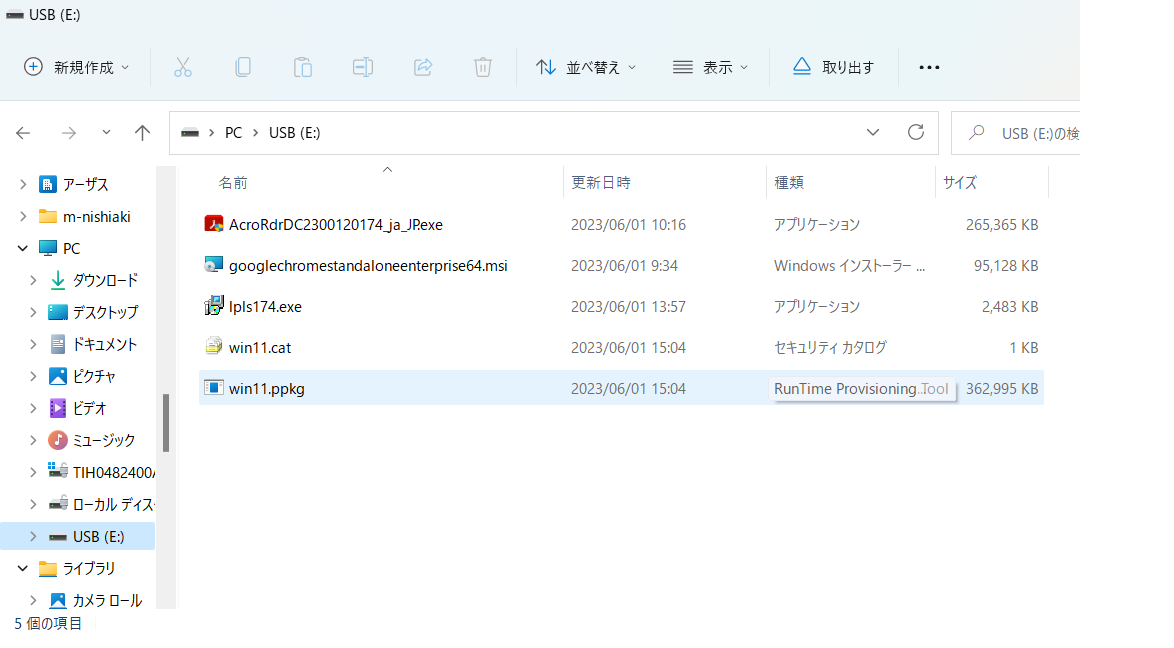The image size is (1174, 648).
Task: Click the Delete icon on the toolbar
Action: pyautogui.click(x=482, y=67)
